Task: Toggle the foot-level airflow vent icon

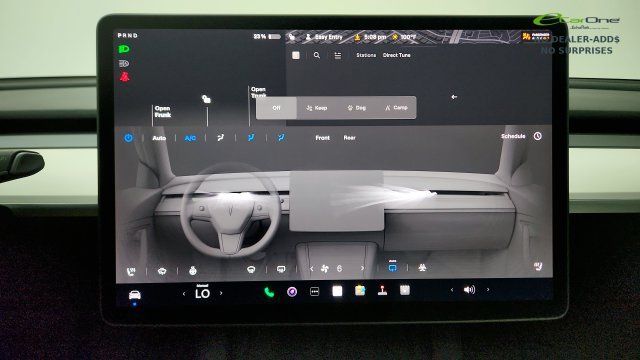Action: point(281,138)
